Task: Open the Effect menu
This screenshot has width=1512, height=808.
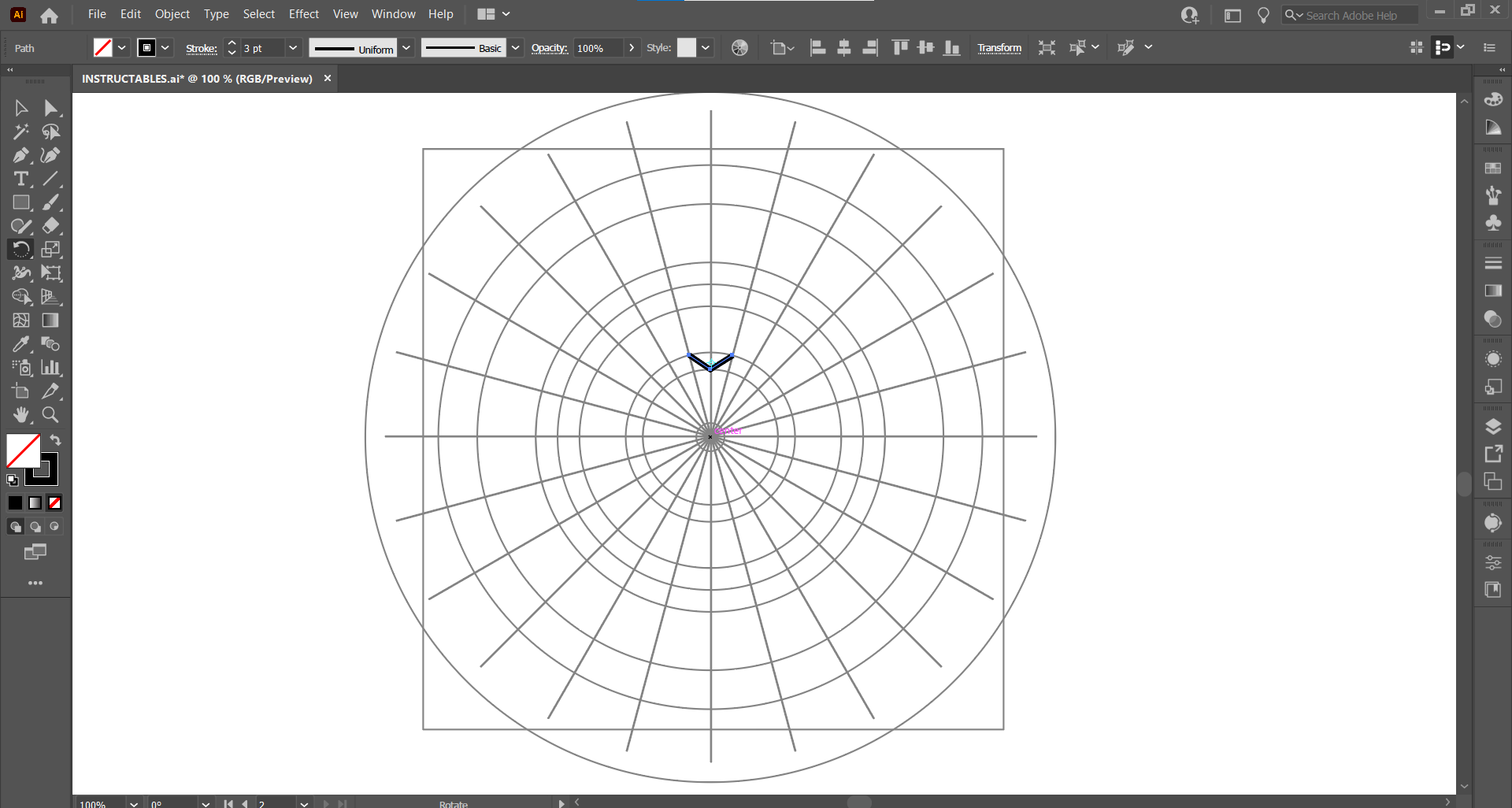Action: [x=303, y=14]
